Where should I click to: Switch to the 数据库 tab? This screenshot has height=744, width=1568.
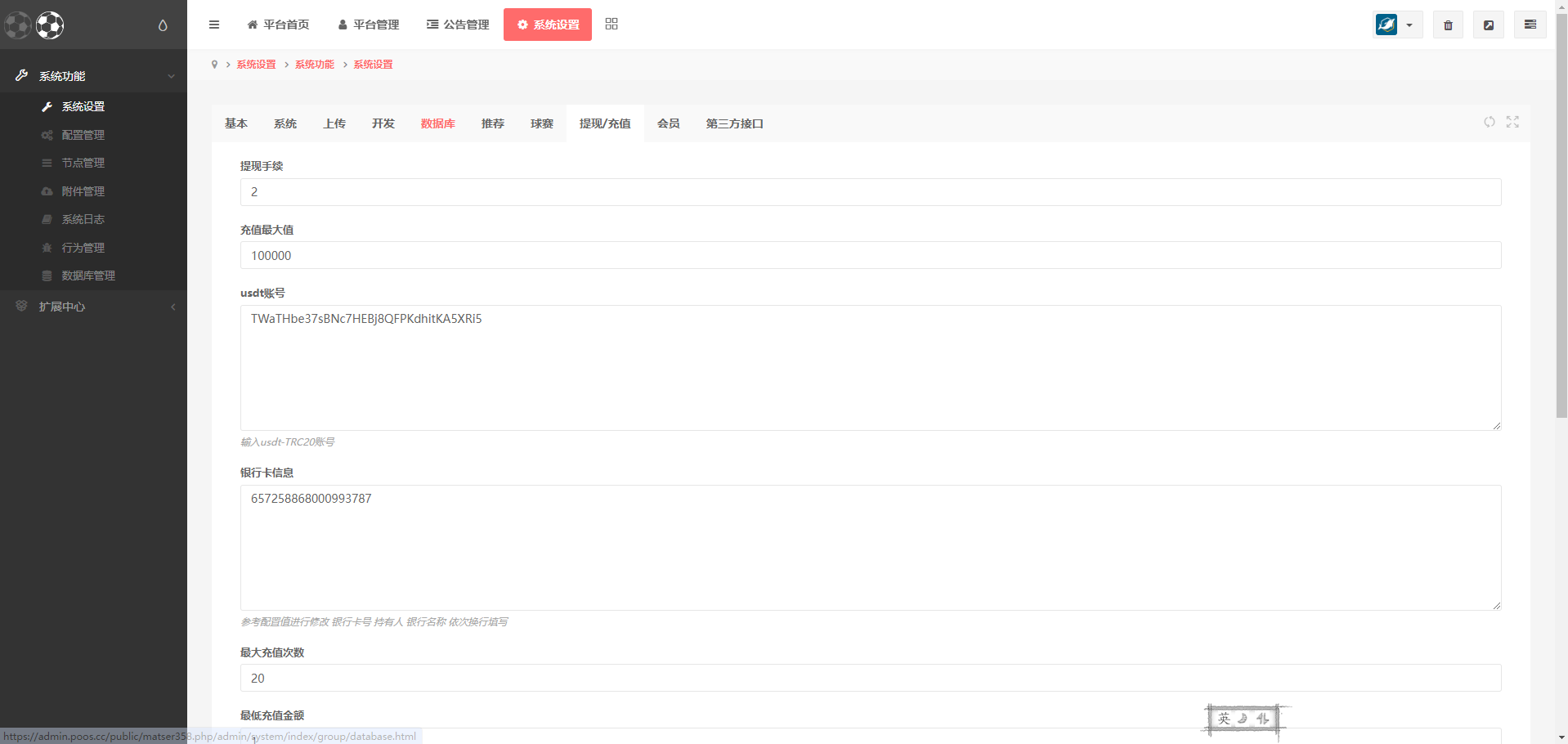(437, 123)
